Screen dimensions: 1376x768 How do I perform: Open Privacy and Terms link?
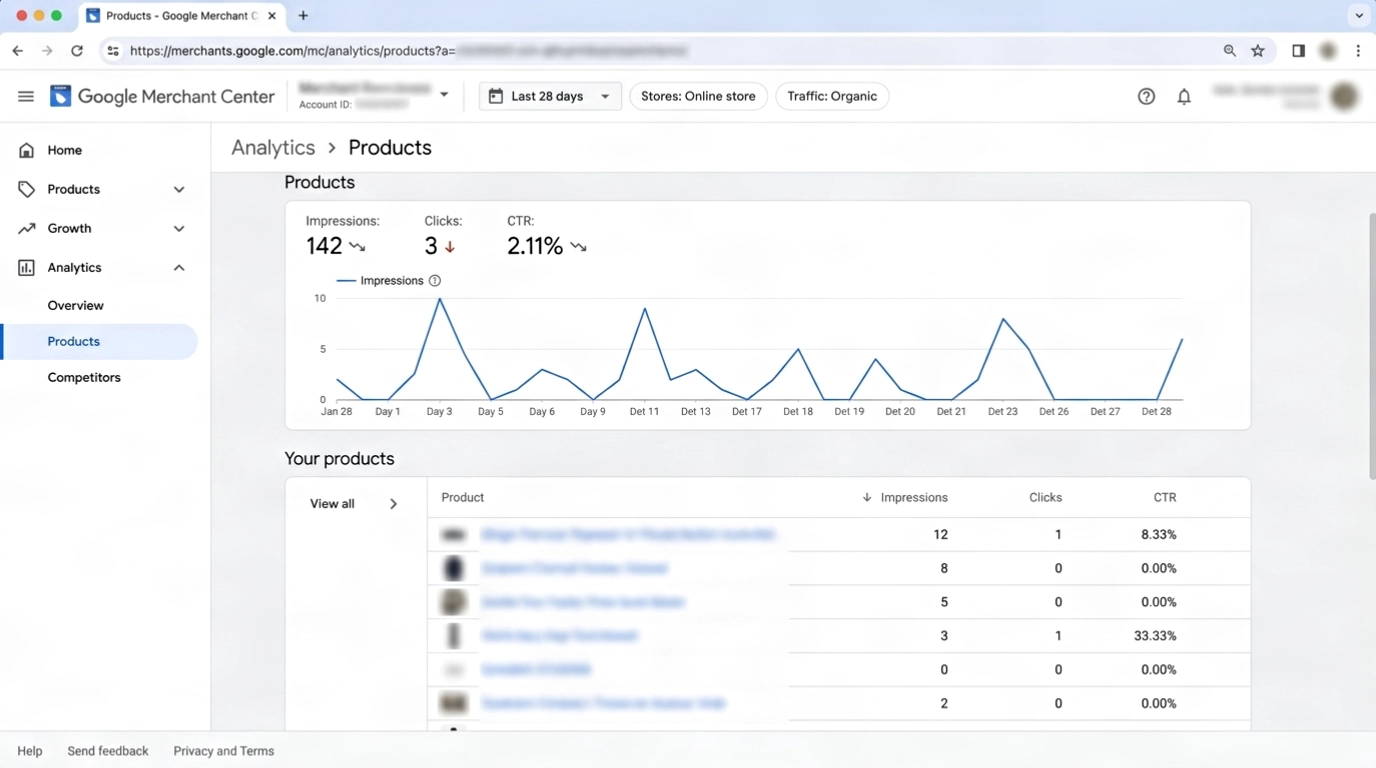[224, 751]
